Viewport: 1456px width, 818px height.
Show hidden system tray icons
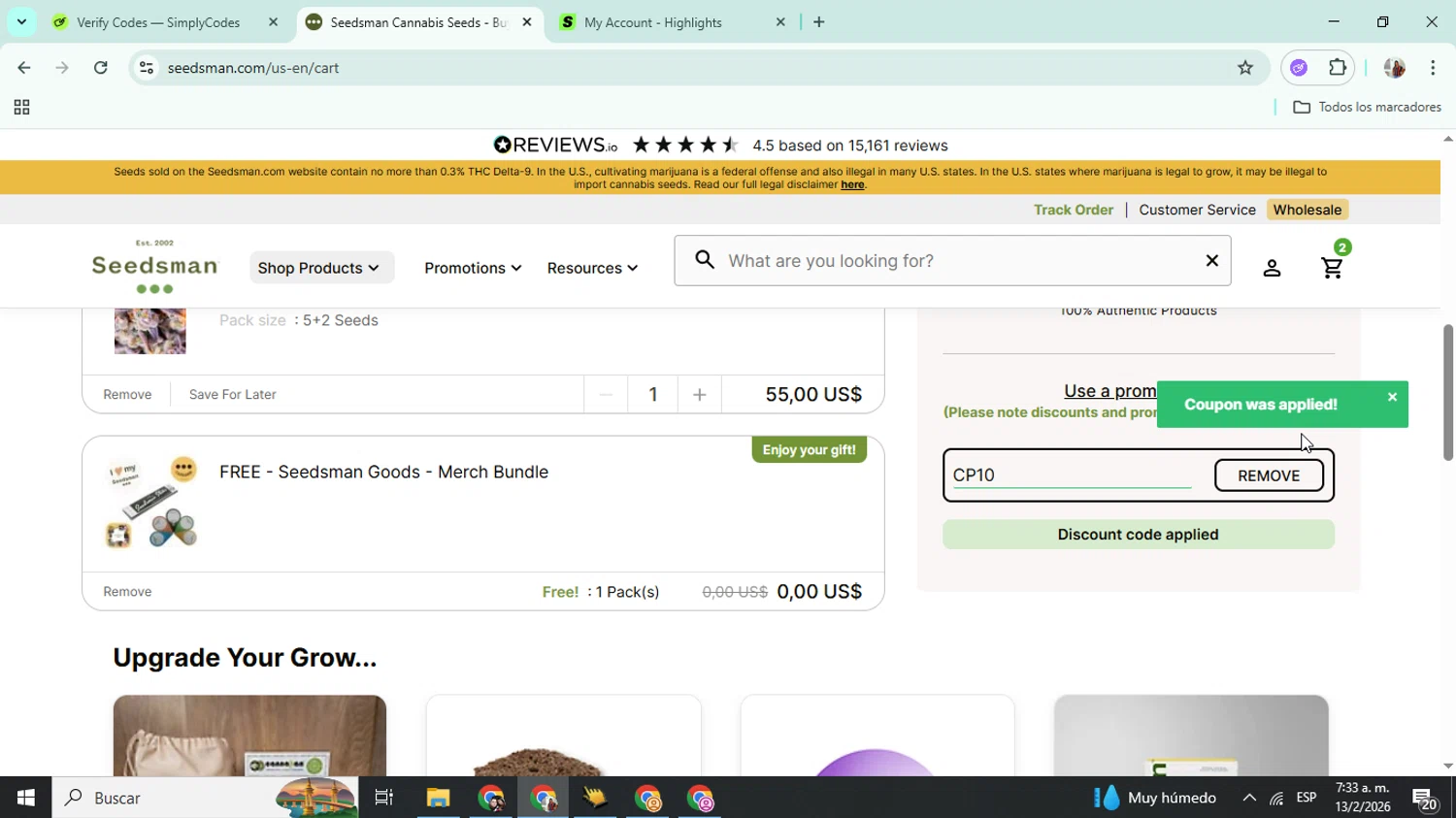pyautogui.click(x=1249, y=798)
